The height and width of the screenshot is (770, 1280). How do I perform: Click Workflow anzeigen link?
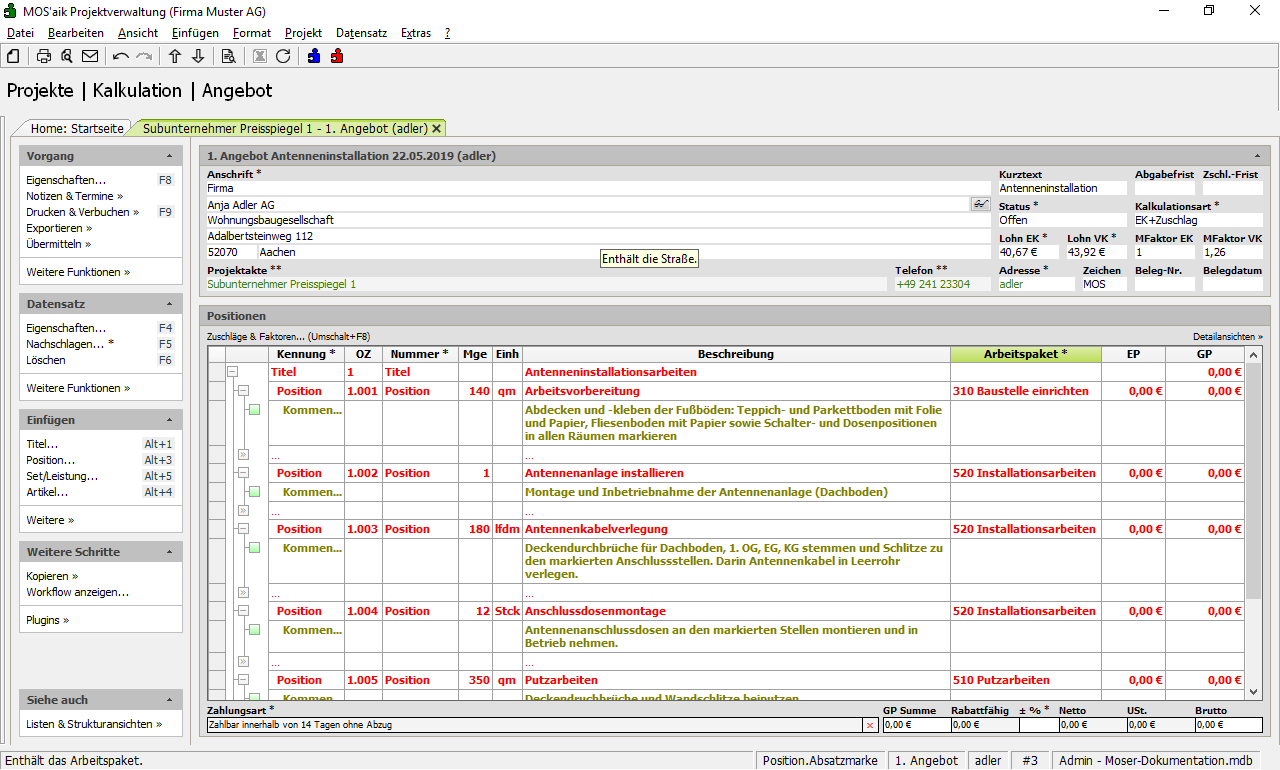click(77, 592)
